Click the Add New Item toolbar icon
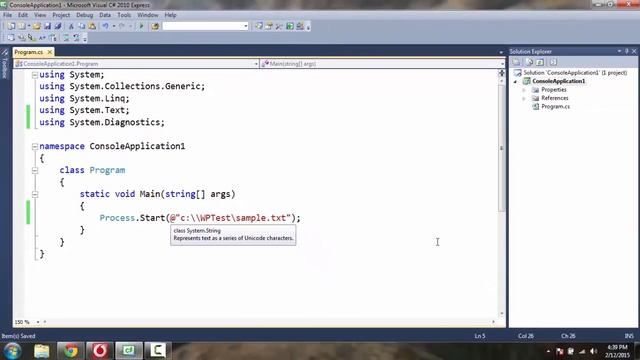The width and height of the screenshot is (640, 360). [22, 26]
